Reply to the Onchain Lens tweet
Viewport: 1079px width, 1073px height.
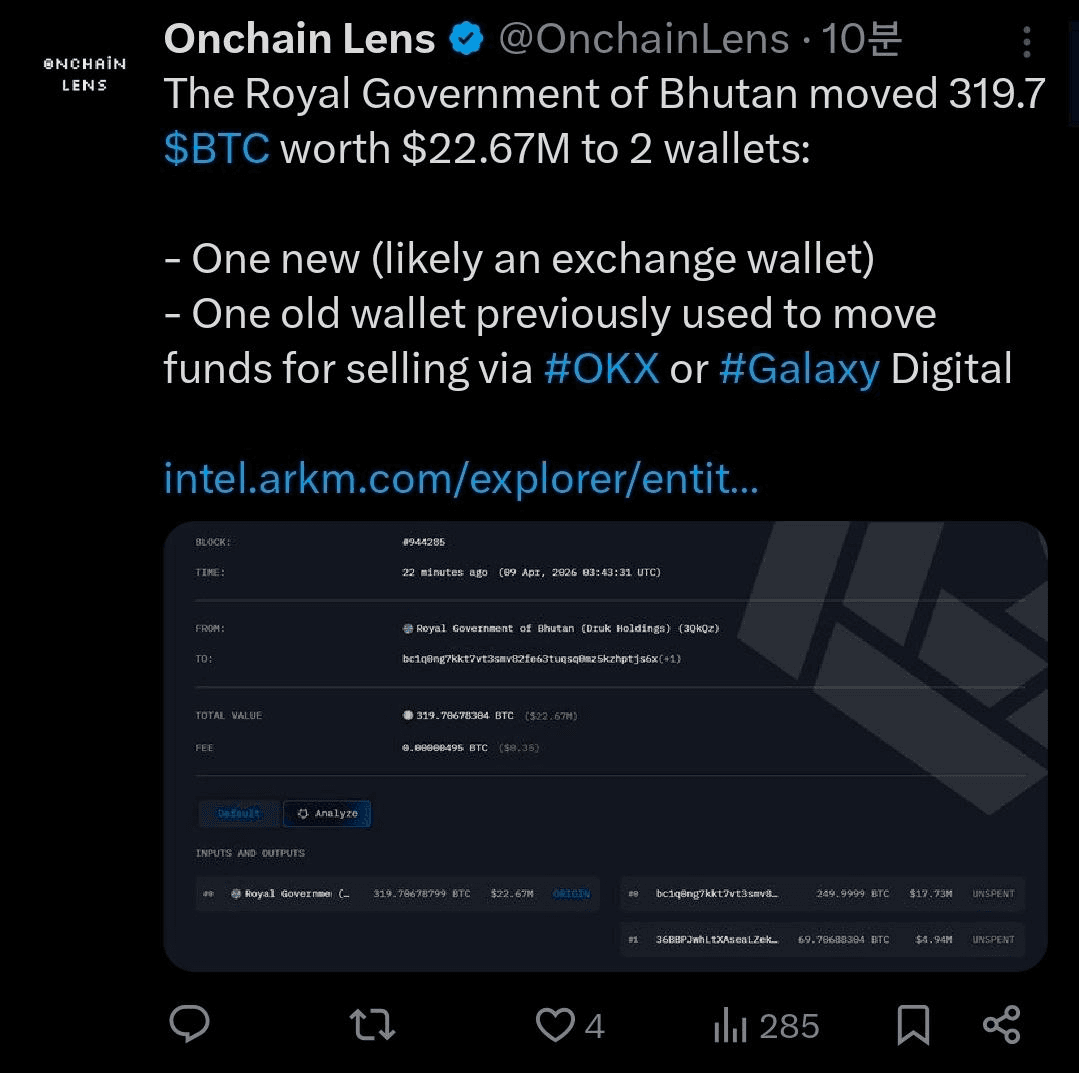point(189,1023)
